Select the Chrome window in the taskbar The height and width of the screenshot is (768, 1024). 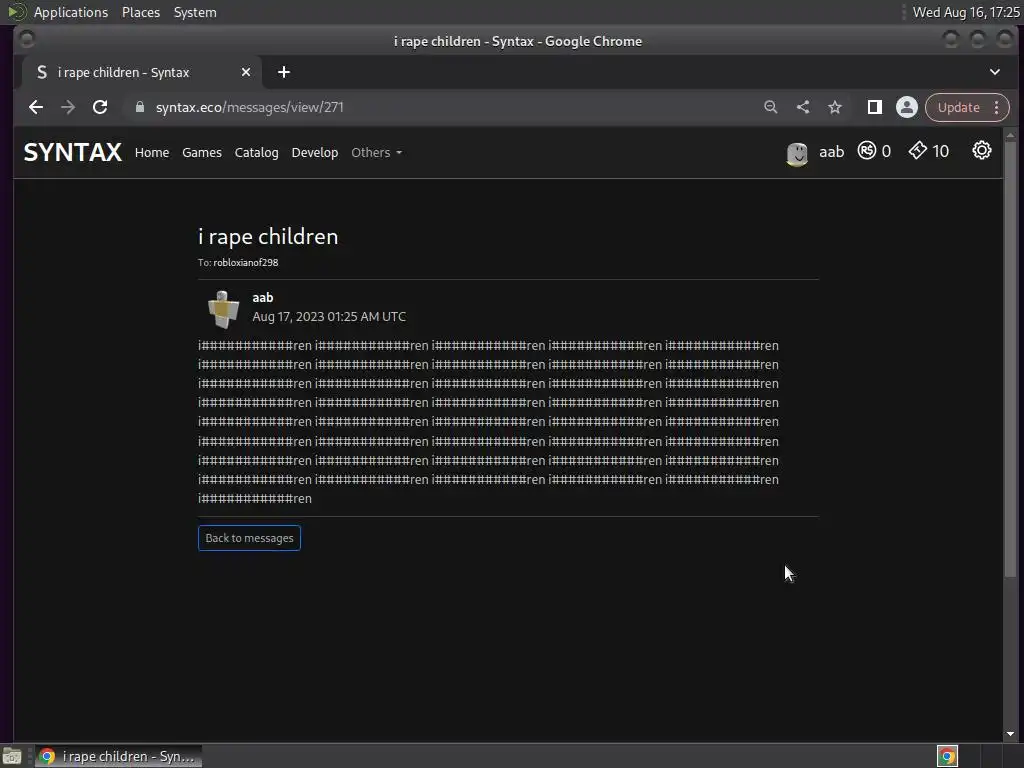tap(118, 756)
